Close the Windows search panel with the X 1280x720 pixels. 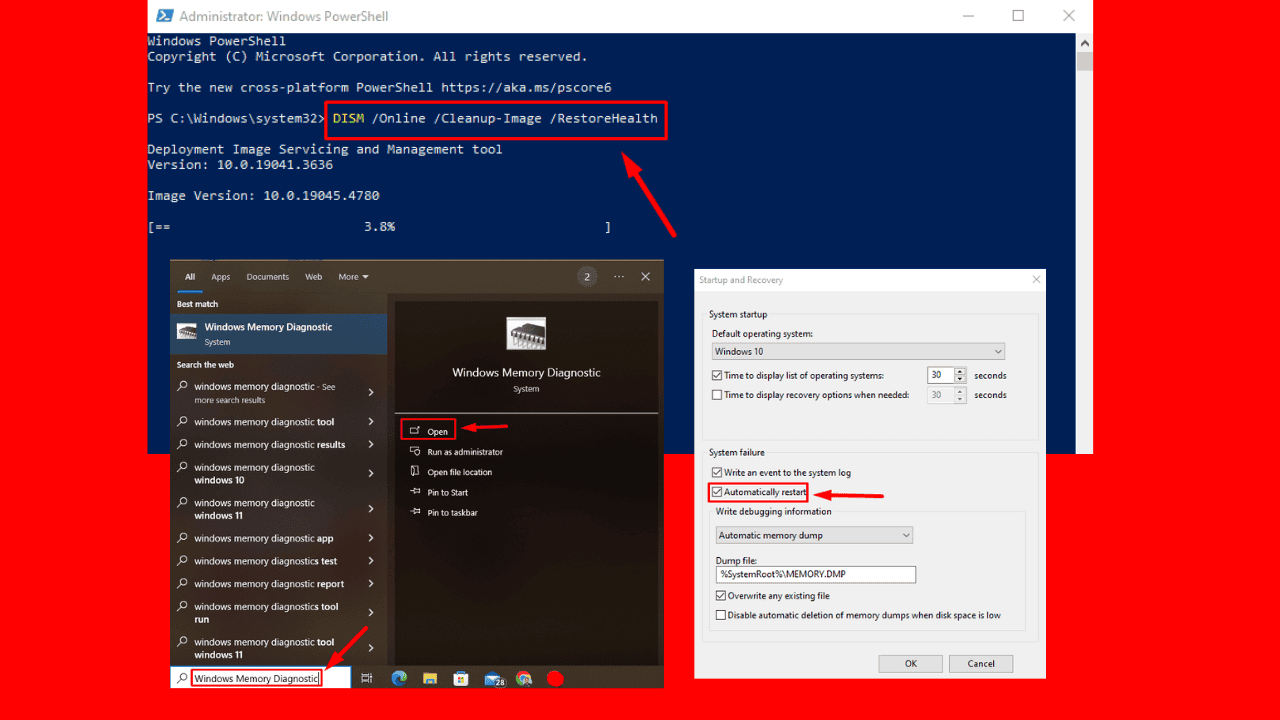tap(646, 277)
